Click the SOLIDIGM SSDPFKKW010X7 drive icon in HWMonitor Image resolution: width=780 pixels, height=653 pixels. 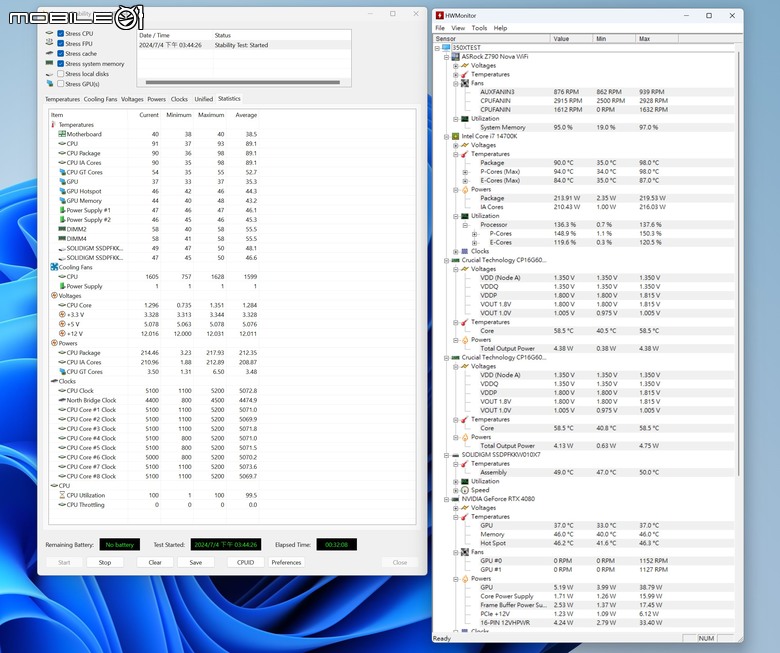tap(456, 455)
